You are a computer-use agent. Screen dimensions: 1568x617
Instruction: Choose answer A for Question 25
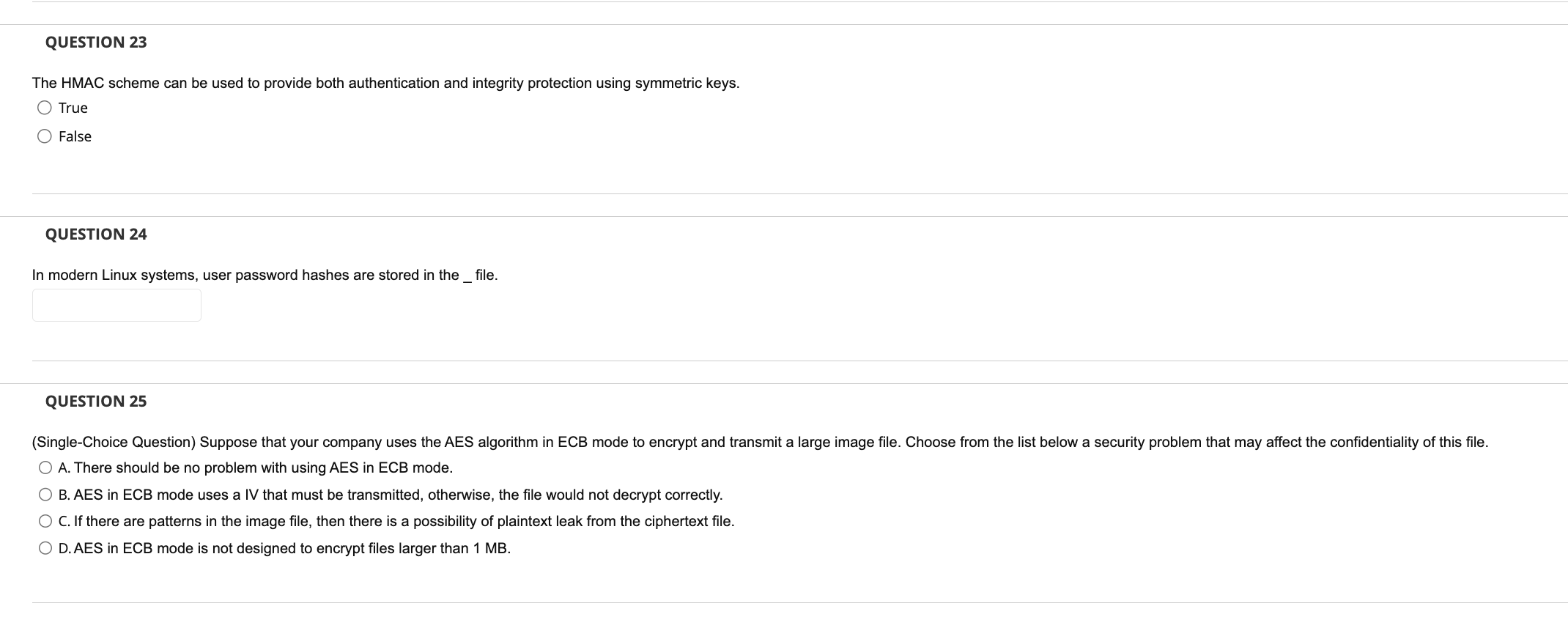[45, 467]
